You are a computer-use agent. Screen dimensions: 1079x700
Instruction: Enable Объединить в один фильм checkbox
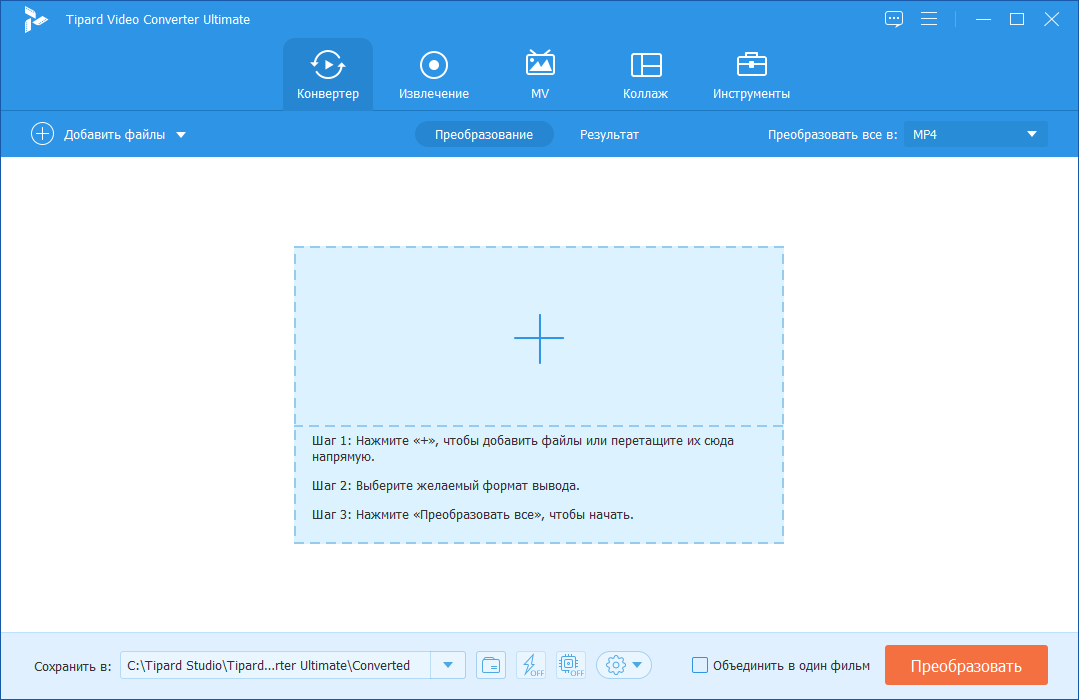point(698,664)
